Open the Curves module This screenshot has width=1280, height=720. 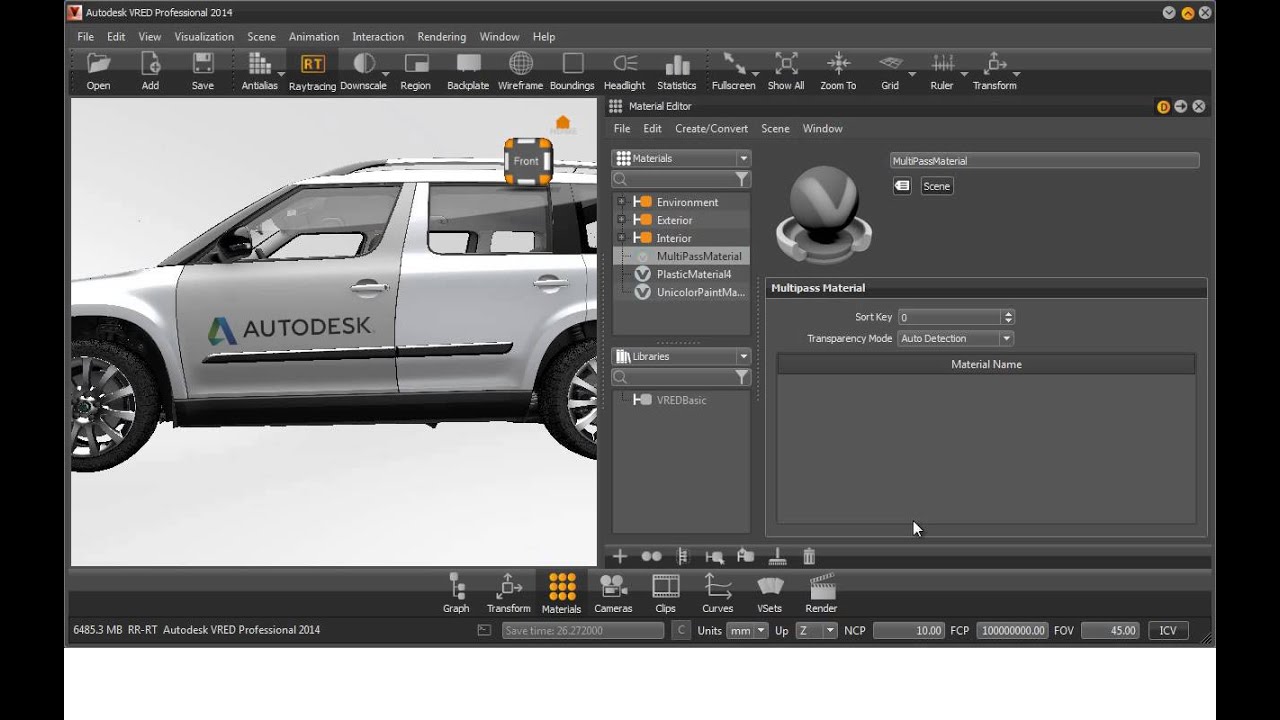pos(717,593)
